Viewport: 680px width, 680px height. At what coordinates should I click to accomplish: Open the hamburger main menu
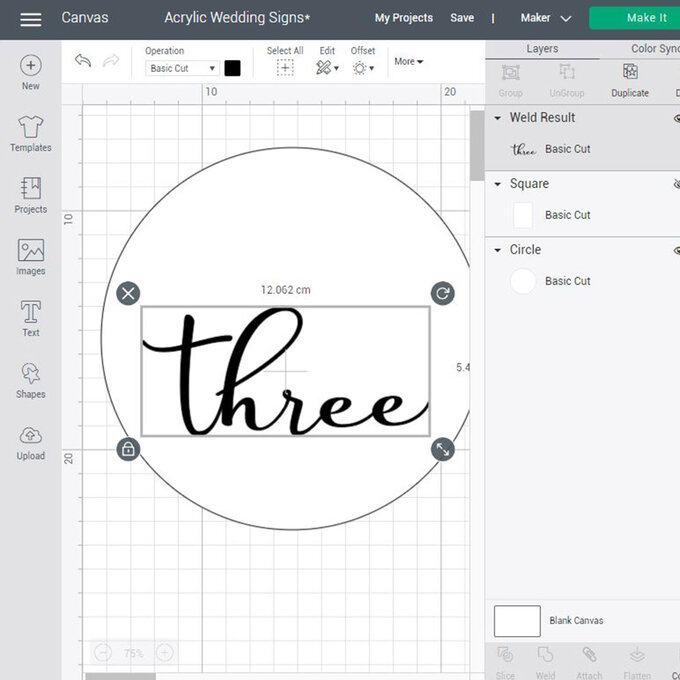pos(31,19)
